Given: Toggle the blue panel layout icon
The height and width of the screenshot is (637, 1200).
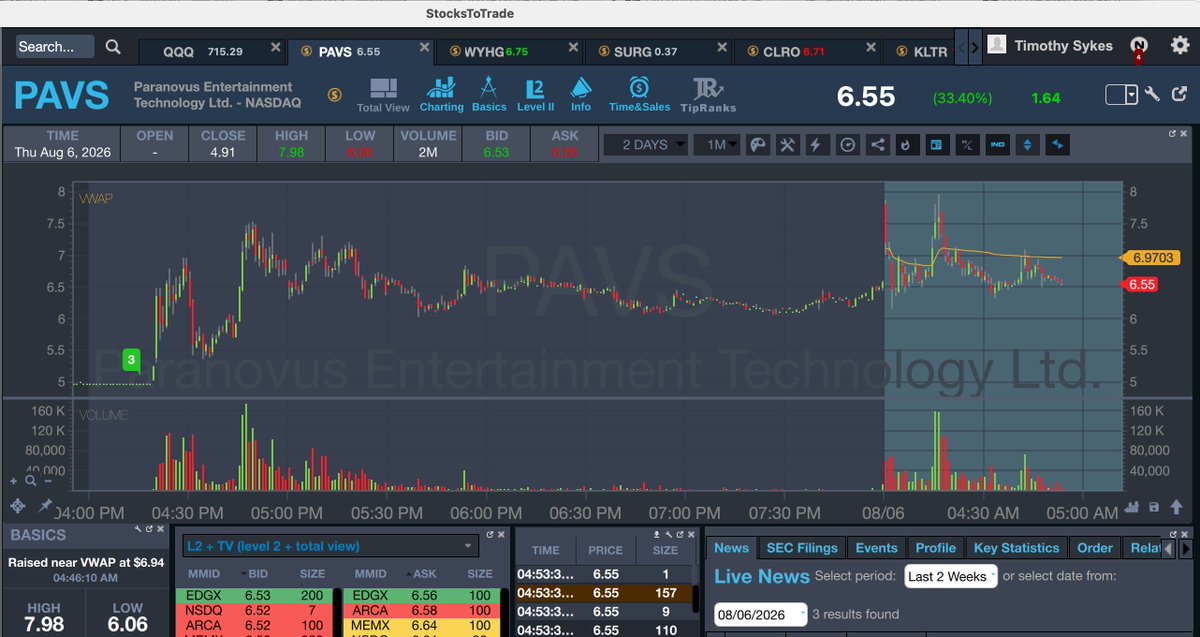Looking at the screenshot, I should 937,144.
